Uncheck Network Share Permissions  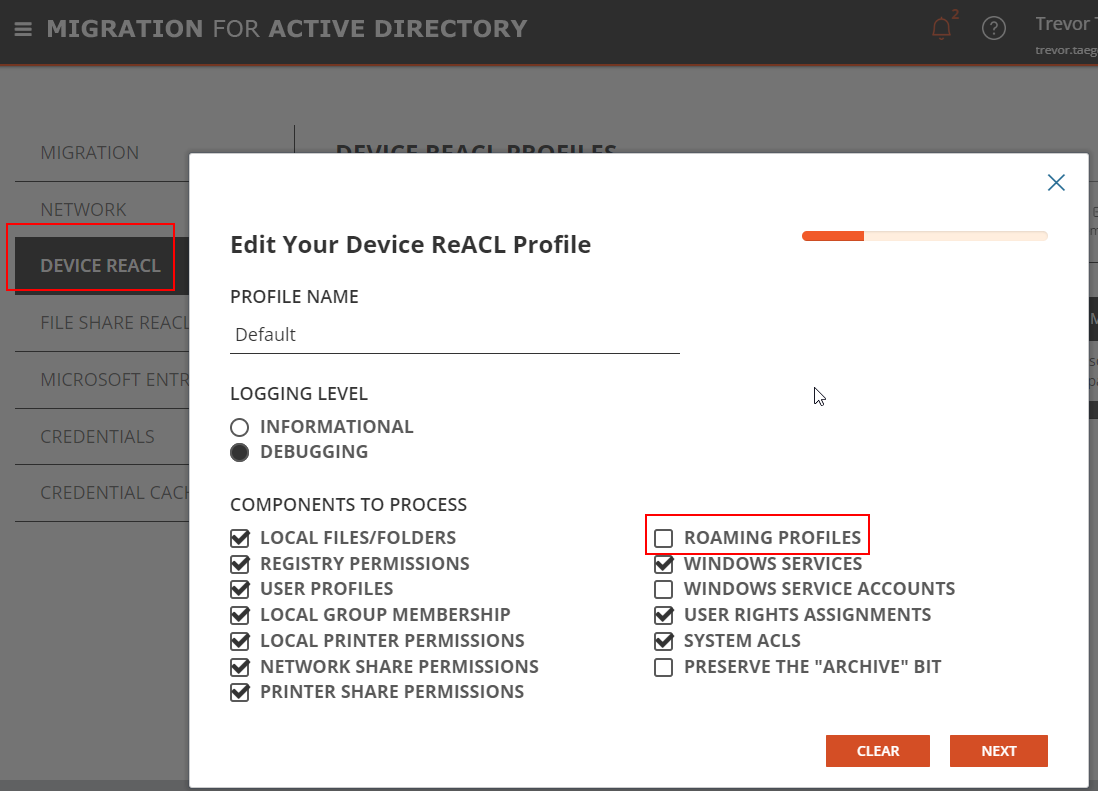[x=239, y=666]
